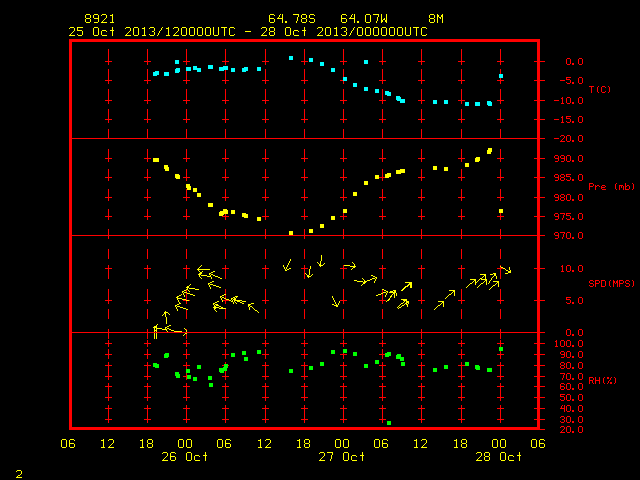This screenshot has width=640, height=480.
Task: Click the 26 Oct date label
Action: tap(184, 456)
